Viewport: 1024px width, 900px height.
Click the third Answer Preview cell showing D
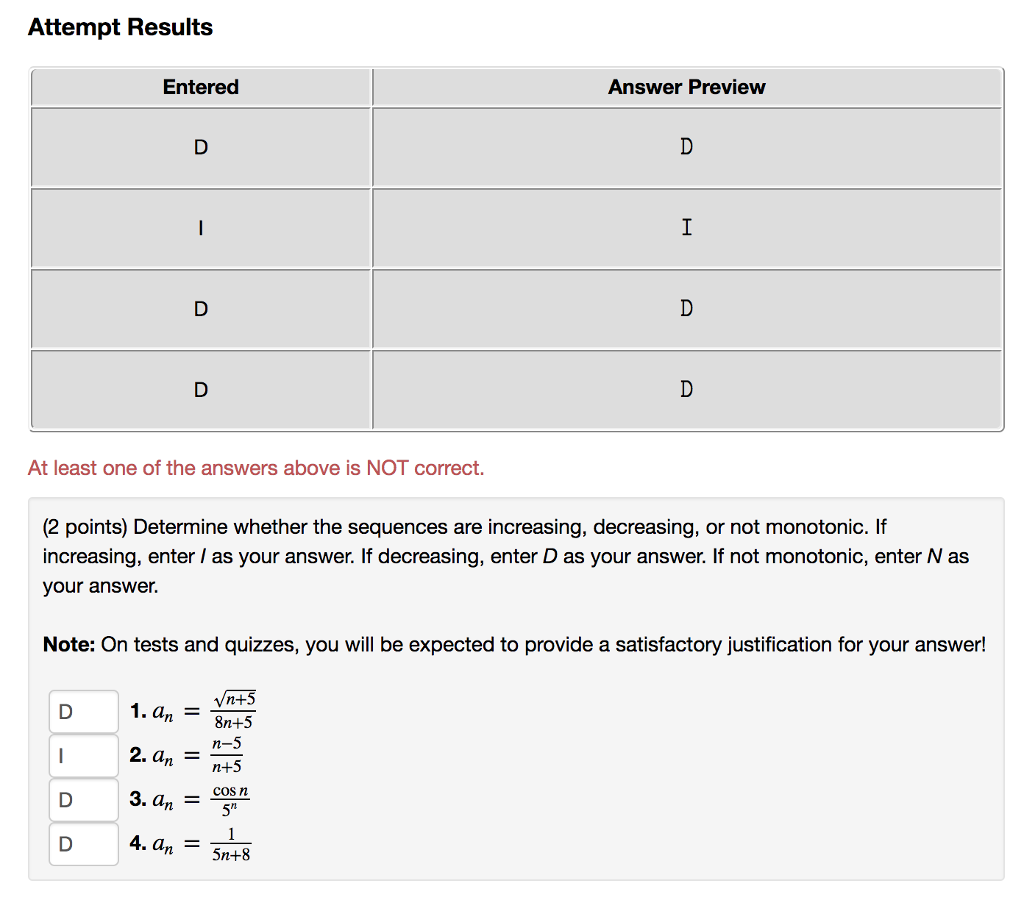tap(686, 309)
